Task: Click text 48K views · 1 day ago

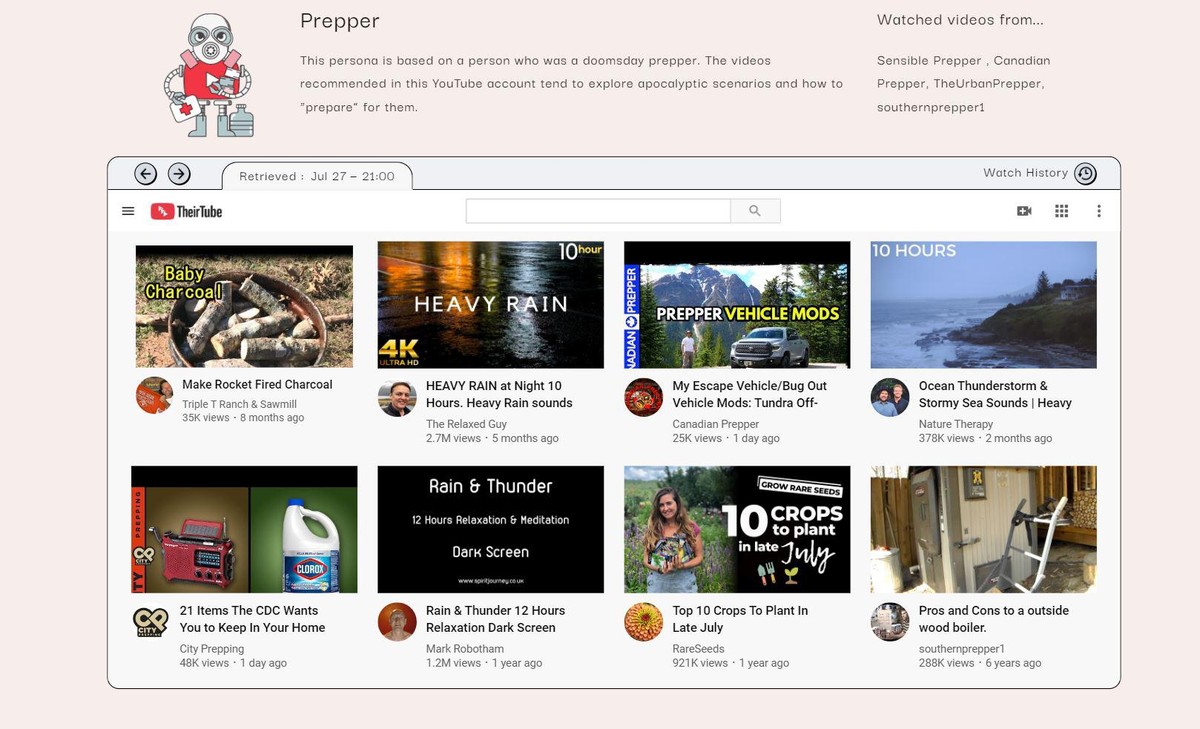Action: [x=233, y=663]
